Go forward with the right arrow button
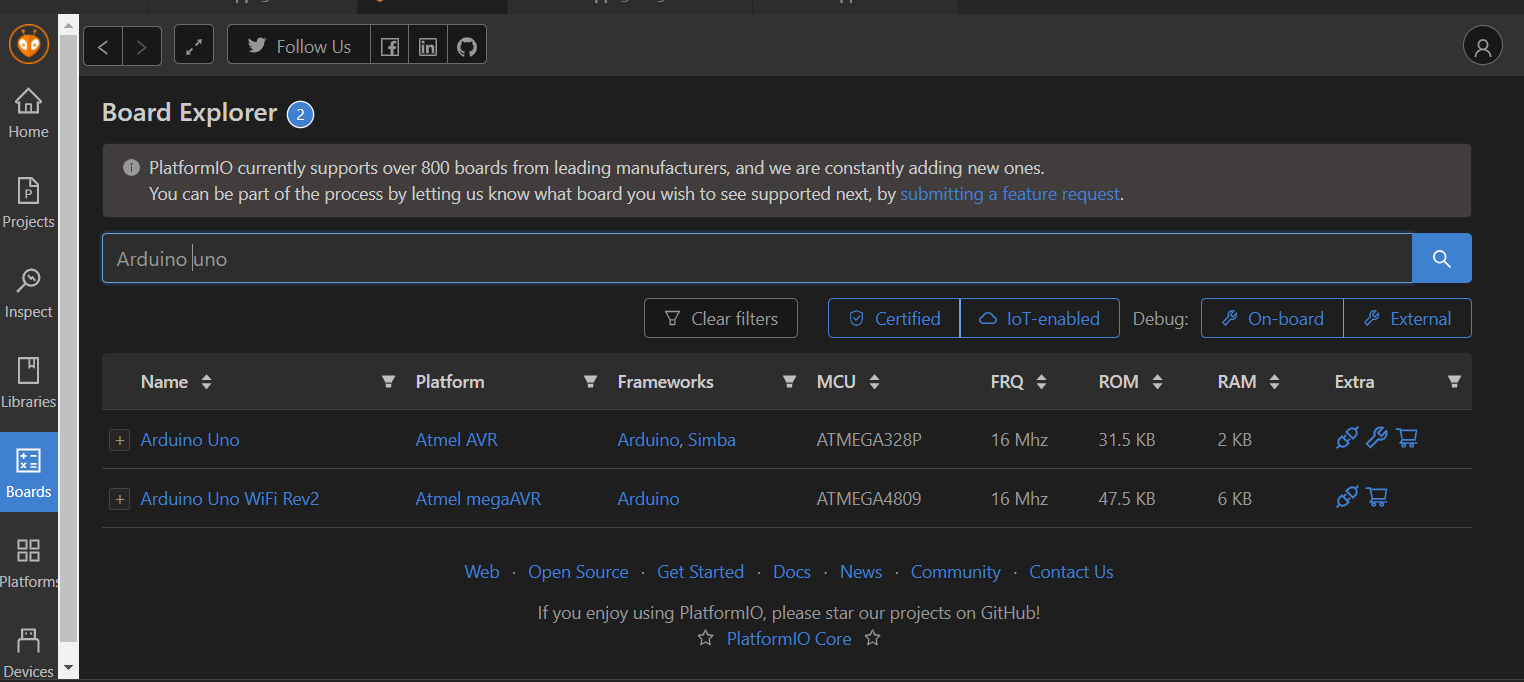This screenshot has width=1524, height=682. 142,46
